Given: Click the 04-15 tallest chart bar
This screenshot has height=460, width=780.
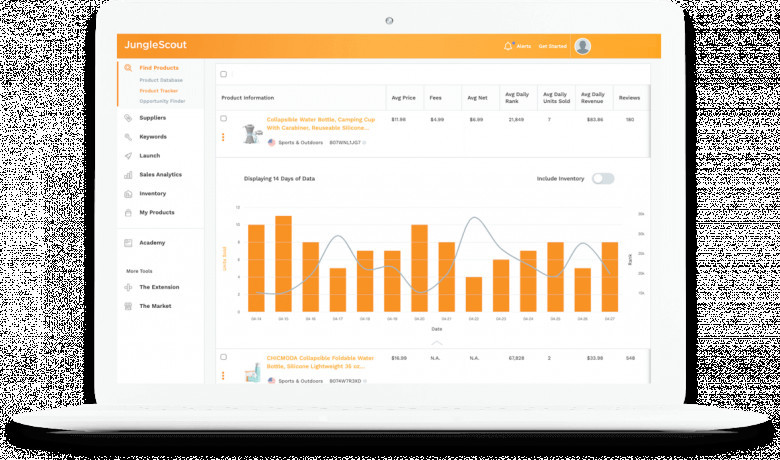Looking at the screenshot, I should (284, 264).
